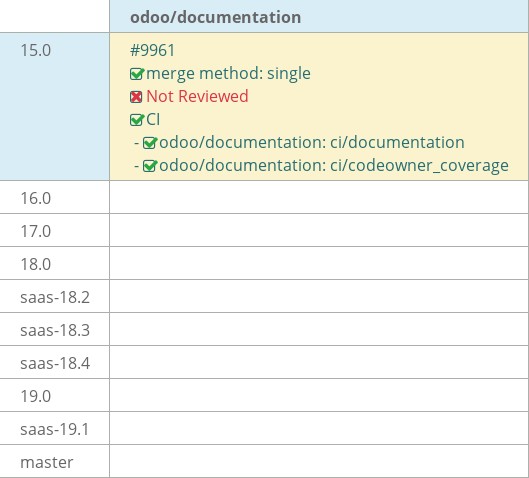Select the 19.0 branch row label
The width and height of the screenshot is (529, 478).
[x=36, y=396]
